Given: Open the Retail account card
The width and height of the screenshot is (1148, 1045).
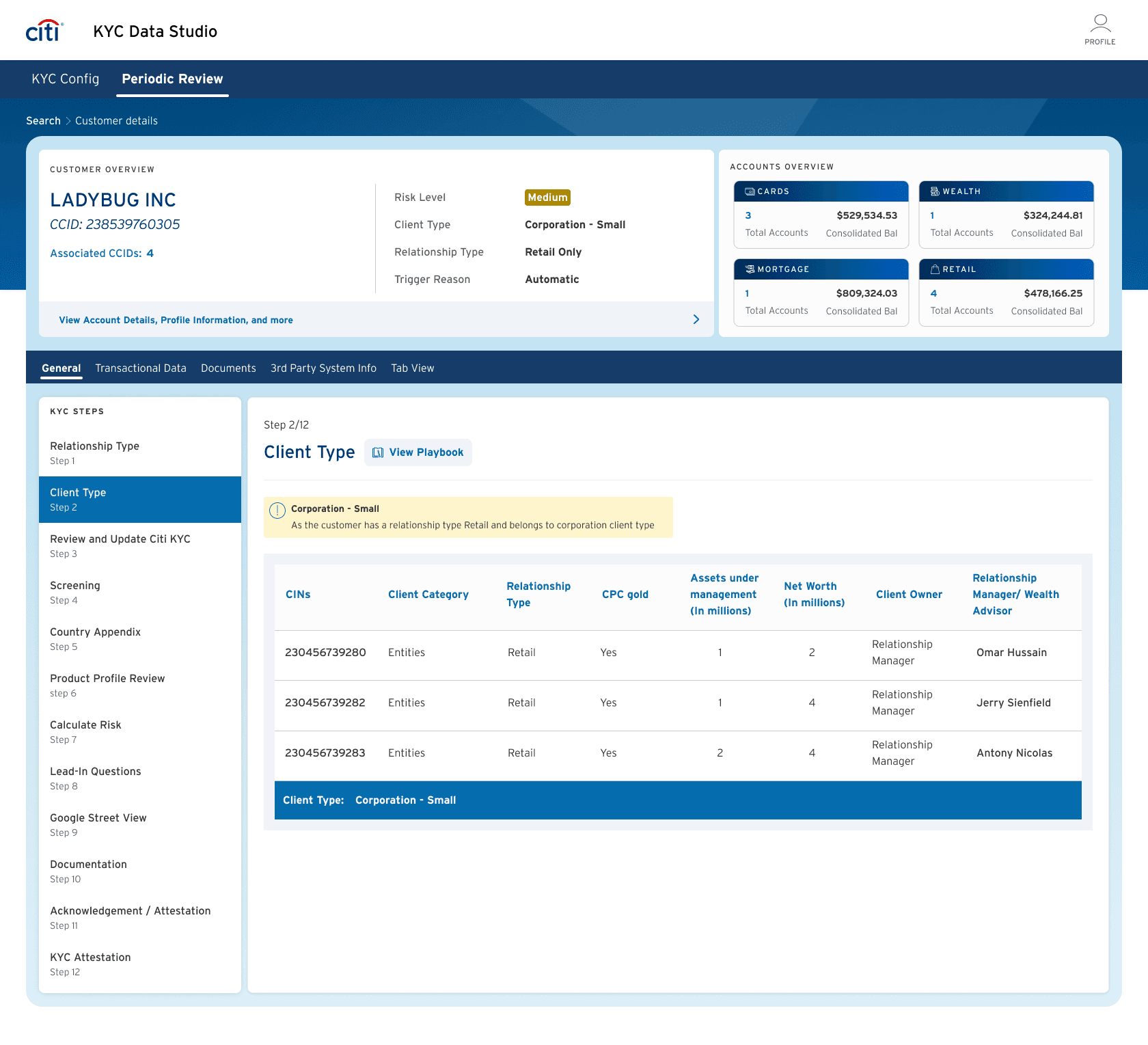Looking at the screenshot, I should [1006, 293].
